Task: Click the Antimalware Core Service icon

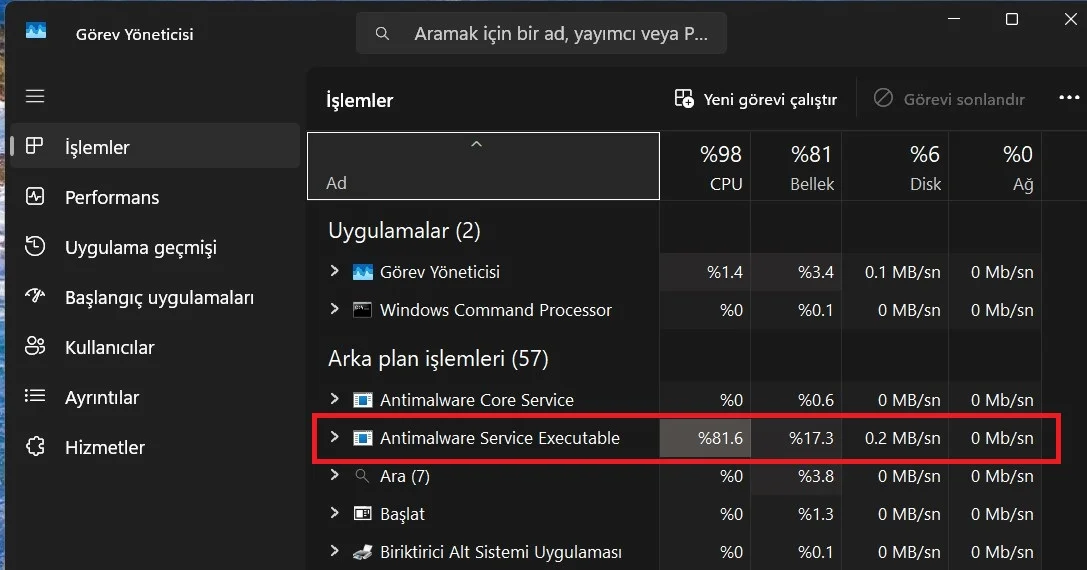Action: (x=363, y=400)
